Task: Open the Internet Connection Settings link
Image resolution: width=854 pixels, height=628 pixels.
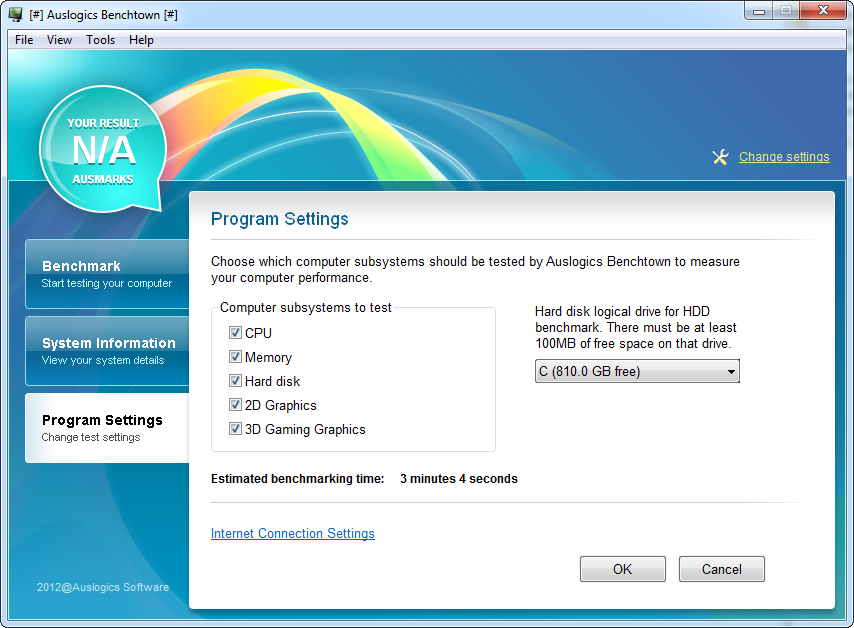Action: 292,534
